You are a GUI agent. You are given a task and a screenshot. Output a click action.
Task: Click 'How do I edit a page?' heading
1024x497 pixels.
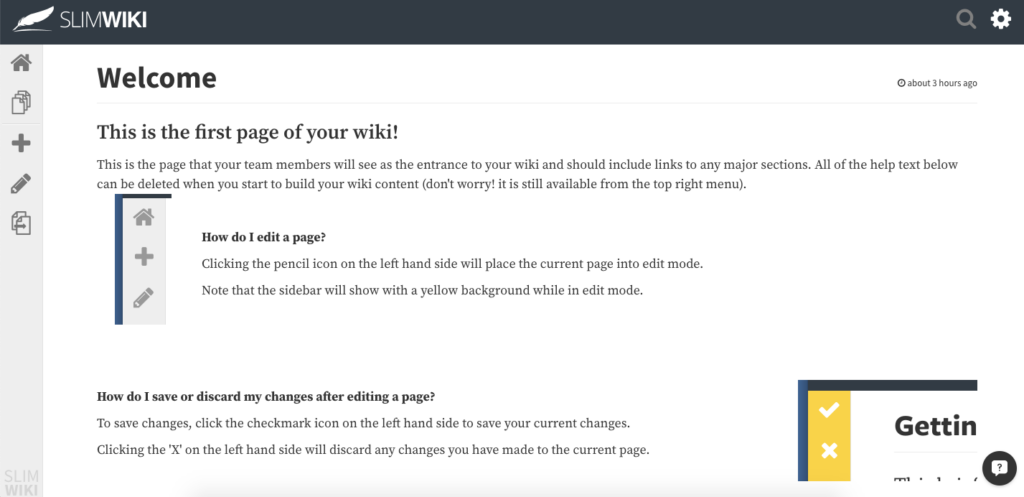[263, 237]
